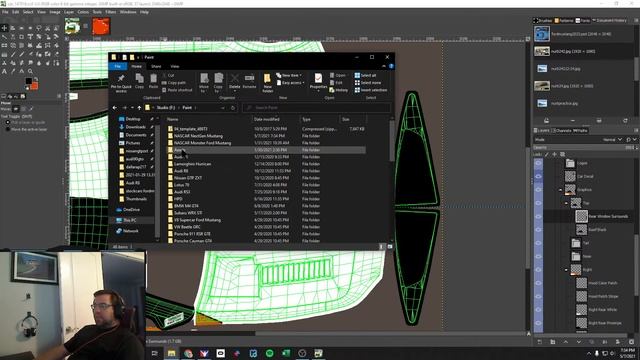640x360 pixels.
Task: Click the Copy icon in Explorer ribbon
Action: (140, 80)
